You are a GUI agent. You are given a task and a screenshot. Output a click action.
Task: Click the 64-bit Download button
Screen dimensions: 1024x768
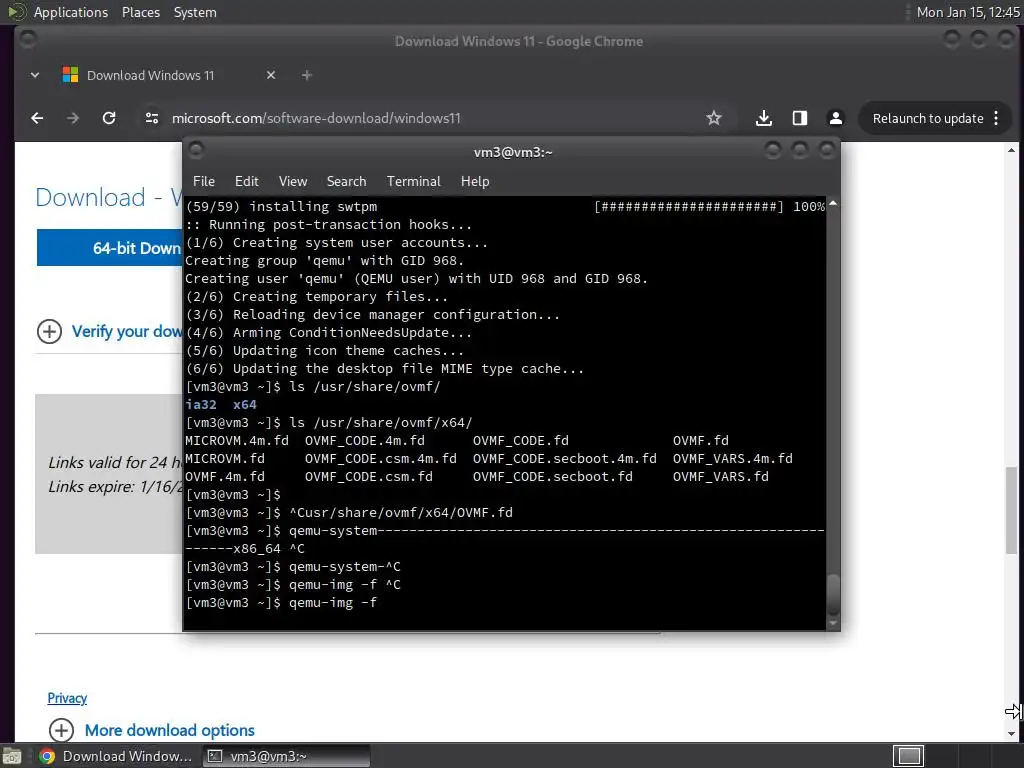point(110,248)
